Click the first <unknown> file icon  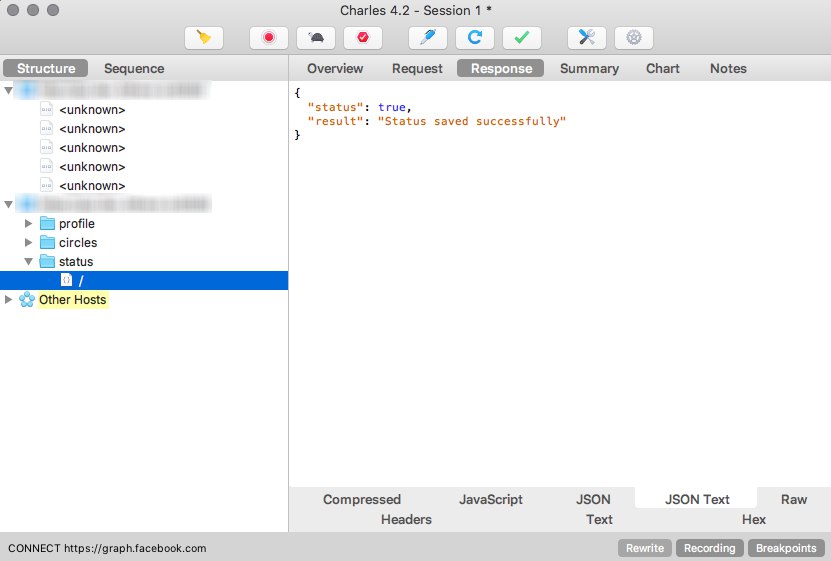point(47,109)
